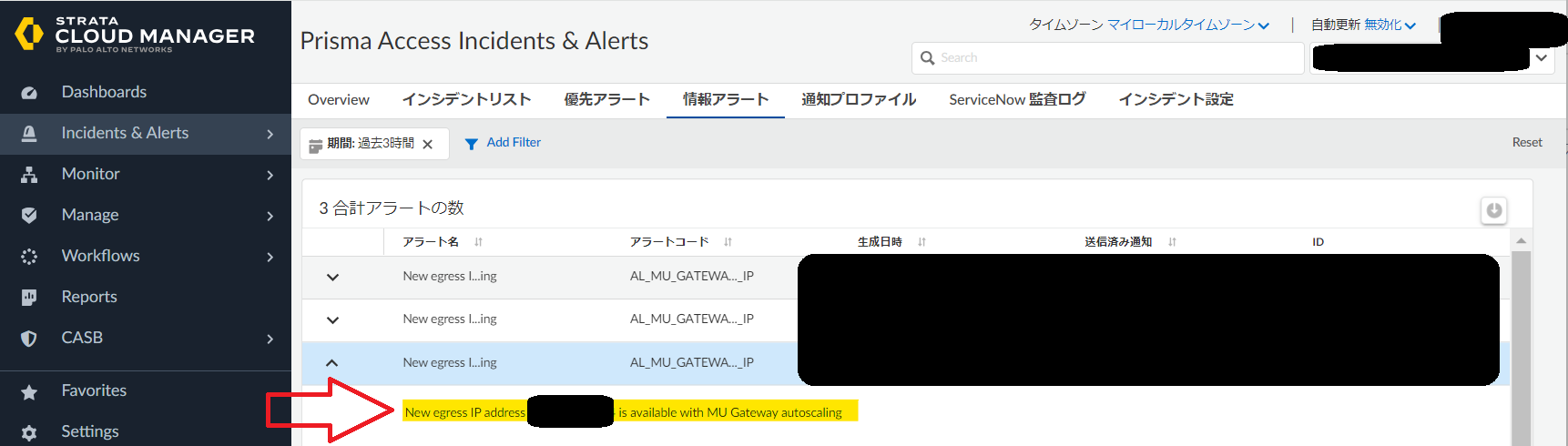Switch to the 優先アラート tab
This screenshot has width=1568, height=446.
point(607,100)
